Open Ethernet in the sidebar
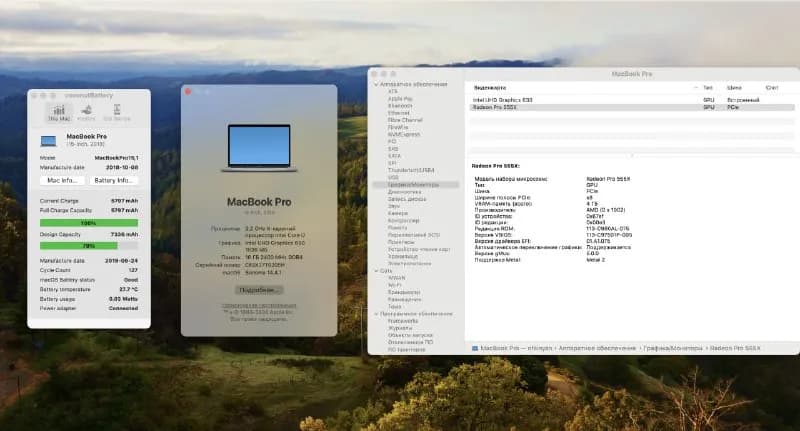The width and height of the screenshot is (800, 431). 398,113
